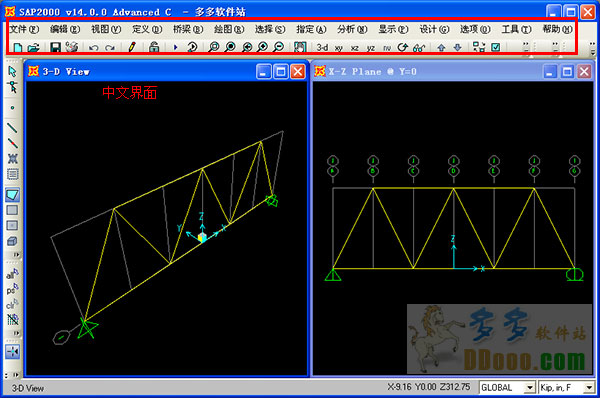Set view to xy plane
This screenshot has height=398, width=600.
339,48
